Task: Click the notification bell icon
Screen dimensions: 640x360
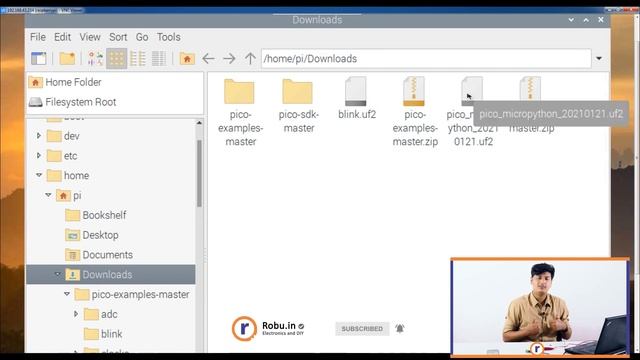Action: point(400,328)
